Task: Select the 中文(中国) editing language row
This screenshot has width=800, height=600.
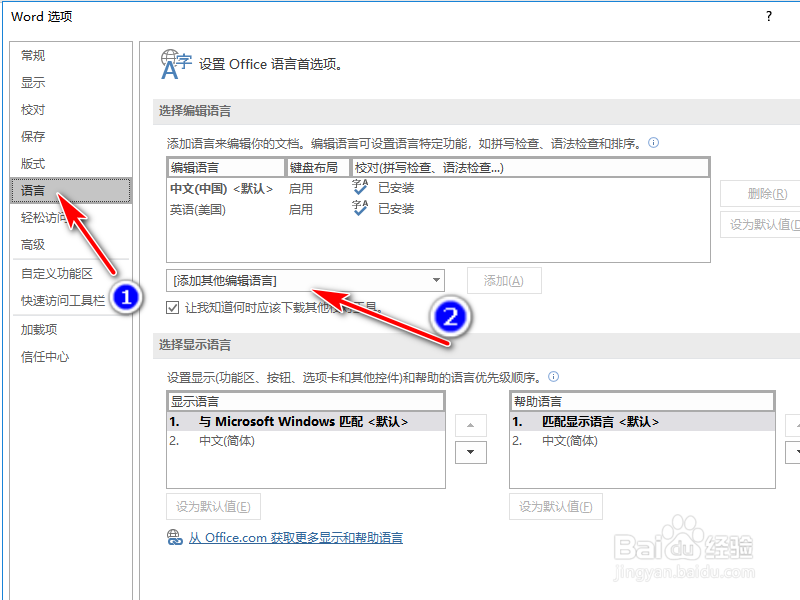Action: point(438,188)
